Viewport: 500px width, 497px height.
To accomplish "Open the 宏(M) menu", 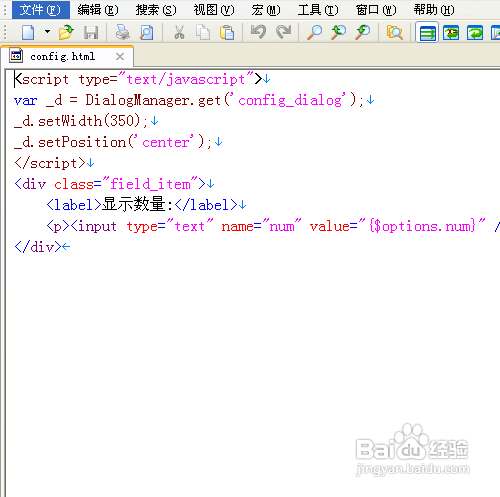I will pos(266,10).
